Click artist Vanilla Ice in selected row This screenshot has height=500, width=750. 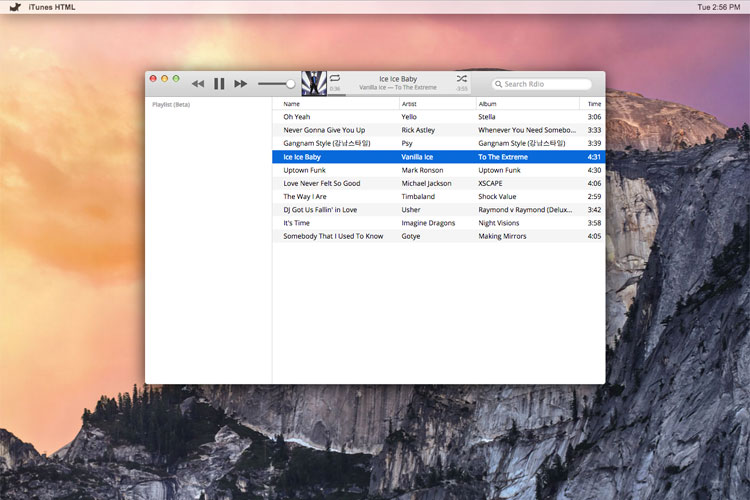(x=417, y=157)
